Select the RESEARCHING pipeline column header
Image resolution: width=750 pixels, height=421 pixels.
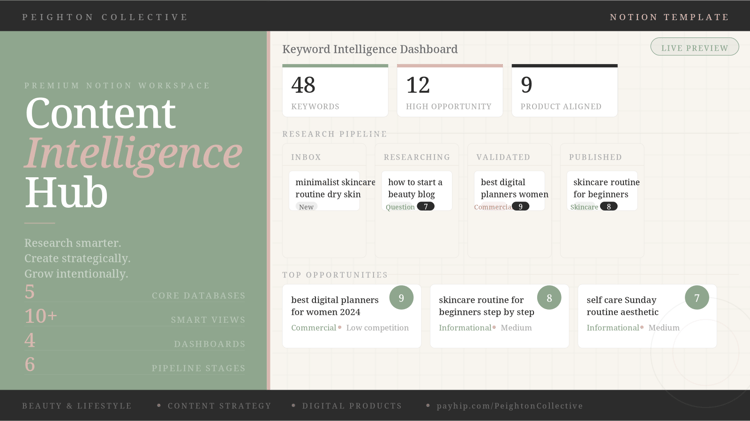click(417, 157)
